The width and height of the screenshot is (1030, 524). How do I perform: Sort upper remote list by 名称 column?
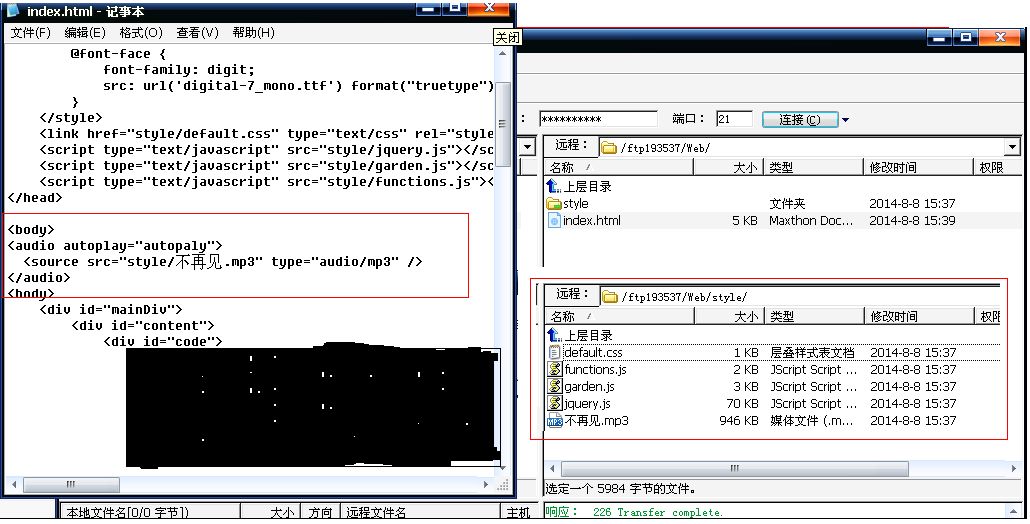coord(619,167)
